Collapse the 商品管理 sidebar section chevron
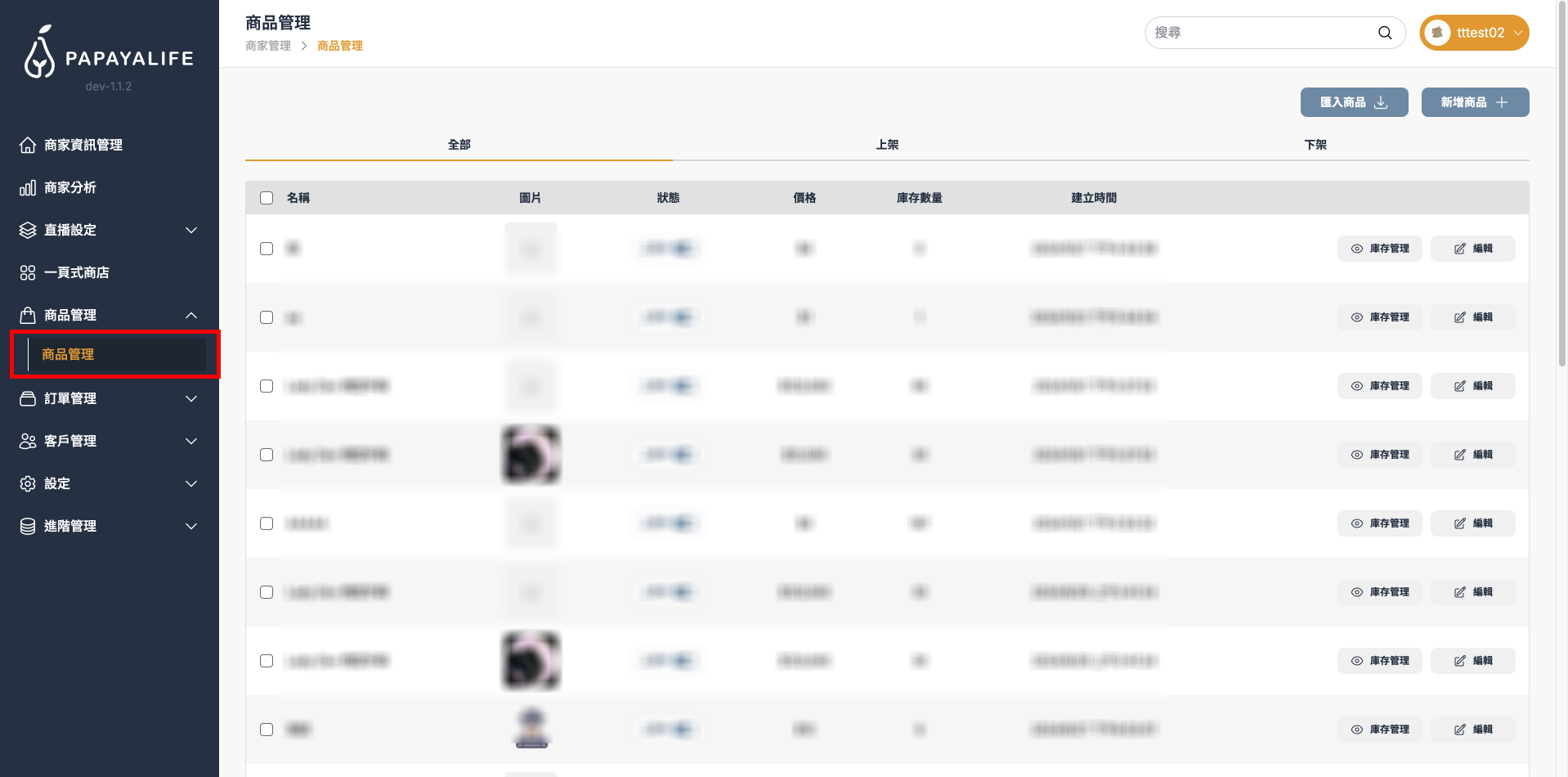 click(190, 315)
